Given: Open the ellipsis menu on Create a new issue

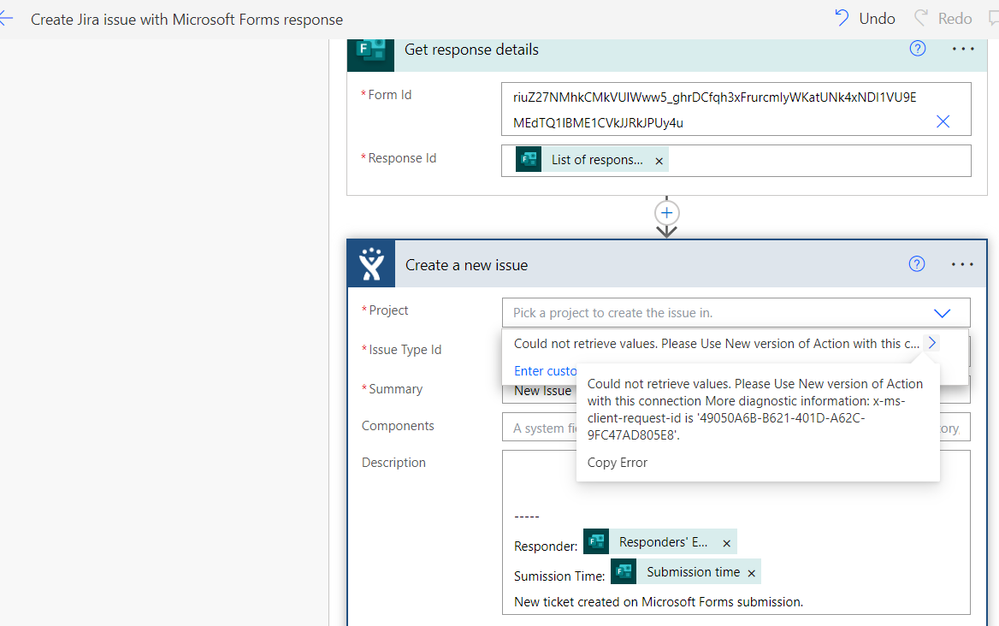Looking at the screenshot, I should tap(962, 264).
